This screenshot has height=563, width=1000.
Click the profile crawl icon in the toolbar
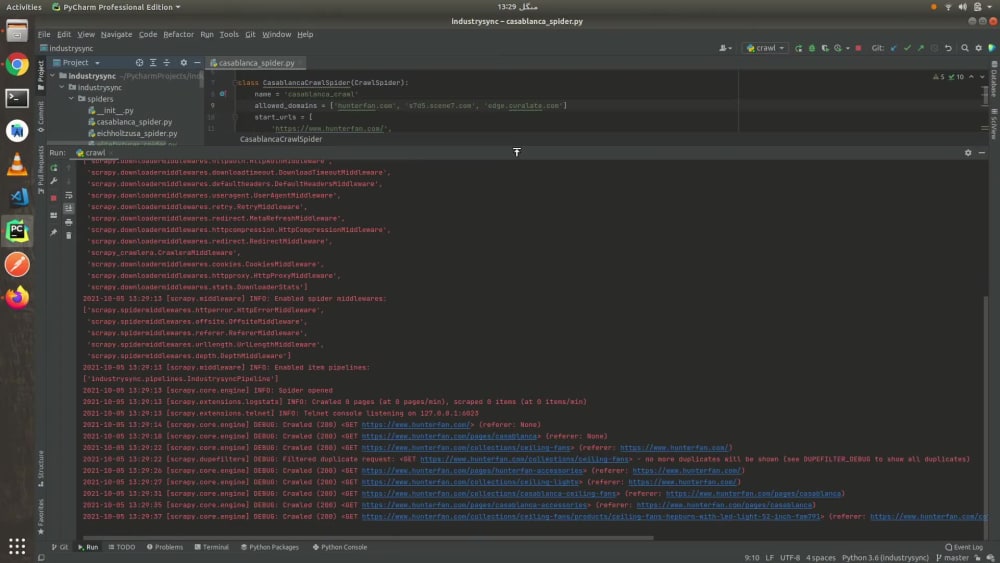click(x=837, y=48)
